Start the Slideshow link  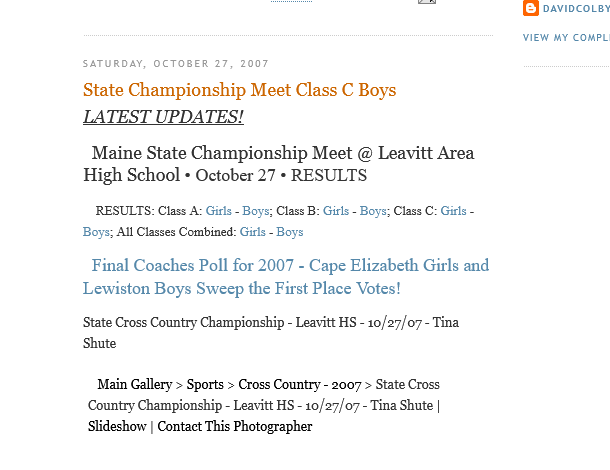point(117,427)
